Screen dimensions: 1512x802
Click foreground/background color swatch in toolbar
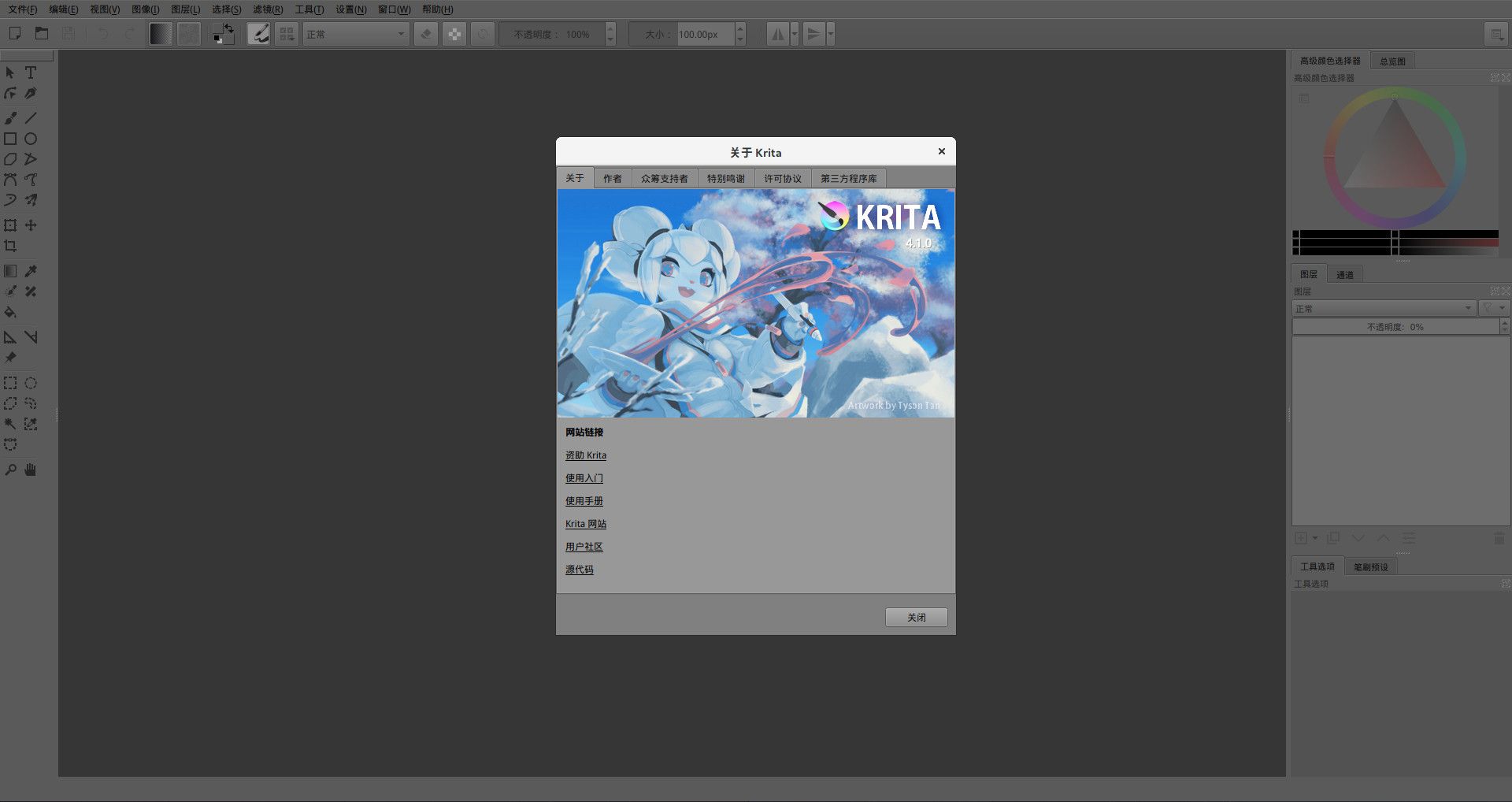tap(224, 34)
